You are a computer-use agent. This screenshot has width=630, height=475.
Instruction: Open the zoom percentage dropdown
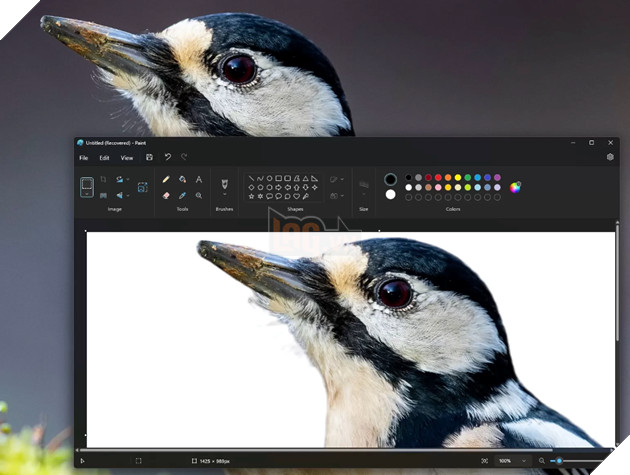pos(511,461)
